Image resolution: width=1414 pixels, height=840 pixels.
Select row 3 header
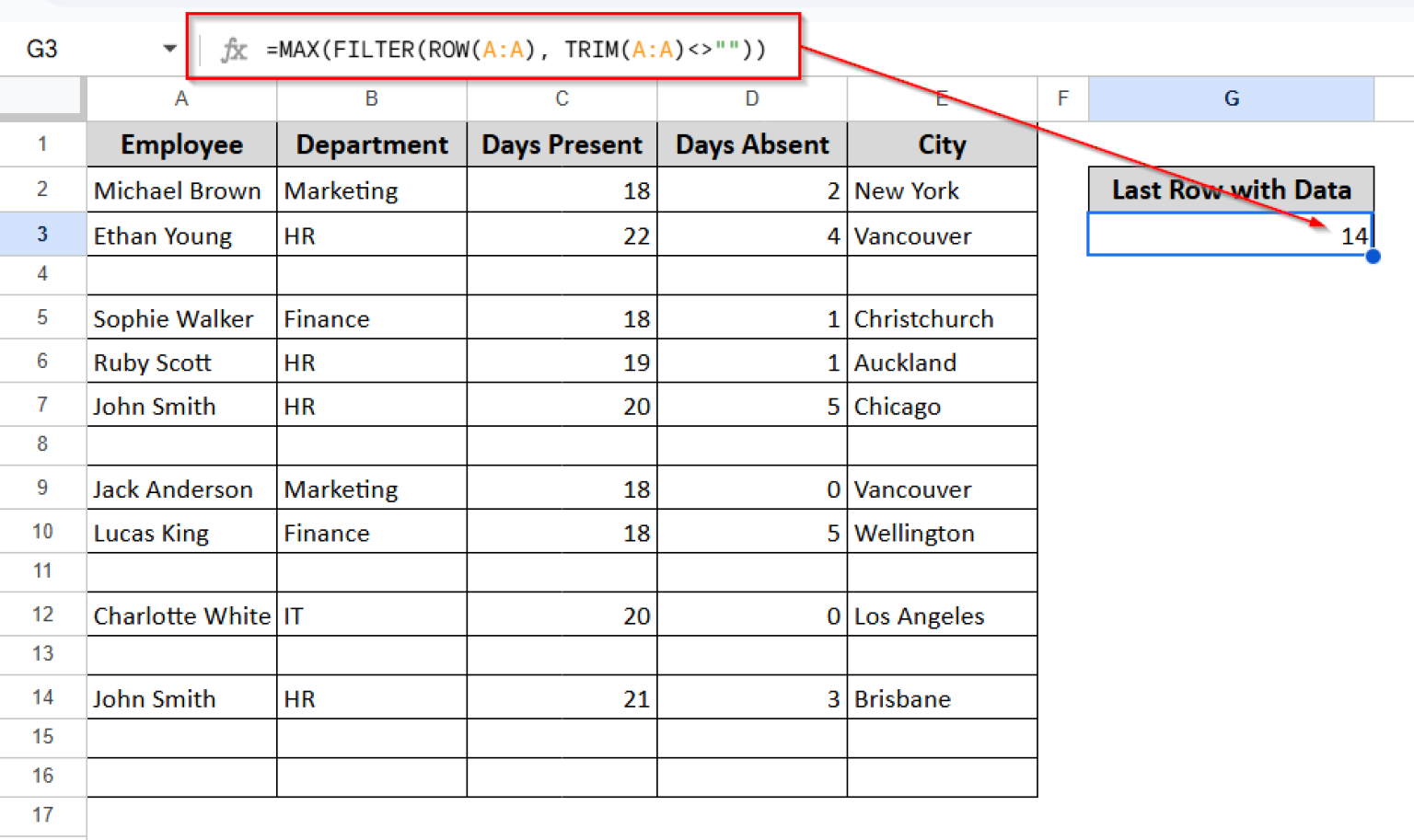(41, 234)
